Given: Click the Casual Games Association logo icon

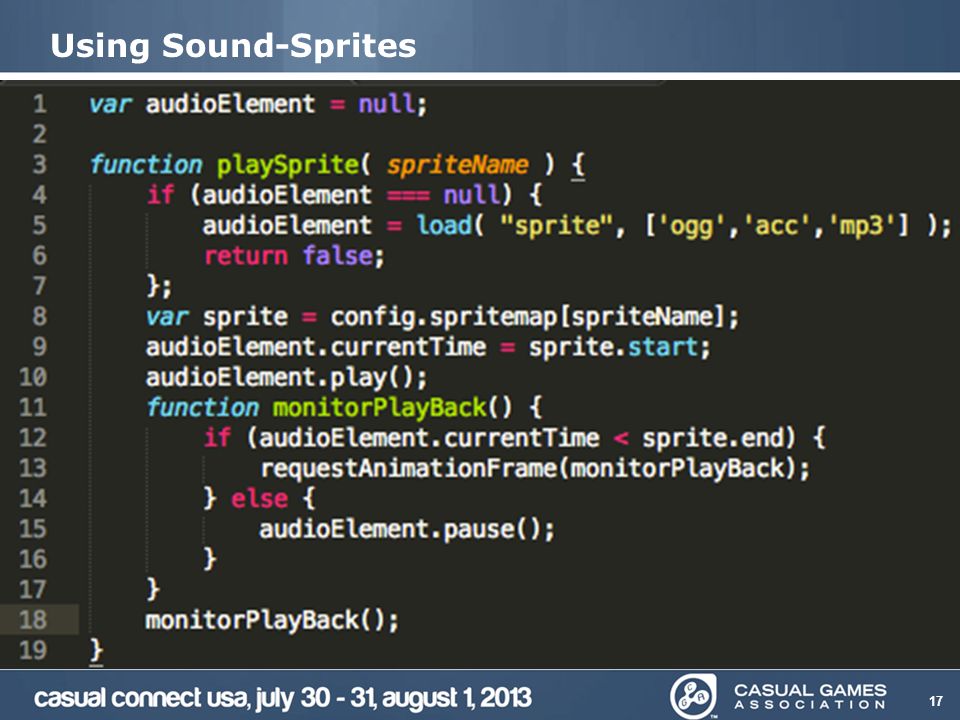Looking at the screenshot, I should (694, 697).
